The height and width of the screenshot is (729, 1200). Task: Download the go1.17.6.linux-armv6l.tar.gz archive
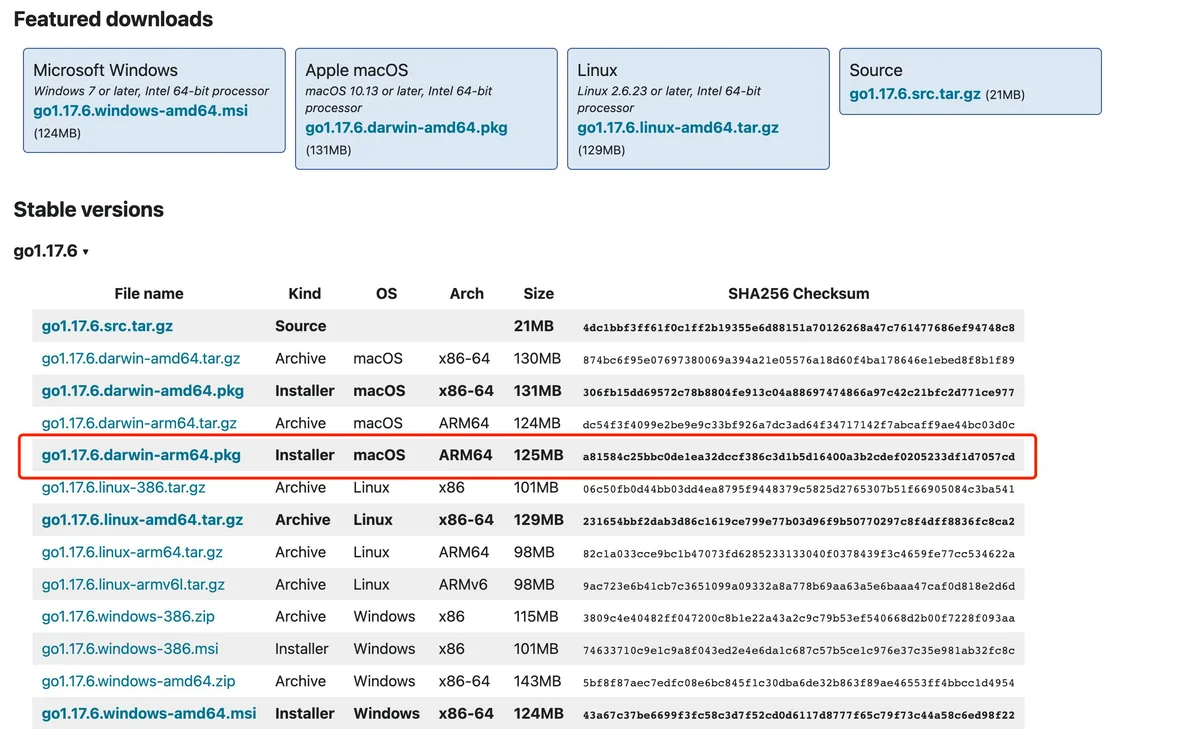[133, 584]
